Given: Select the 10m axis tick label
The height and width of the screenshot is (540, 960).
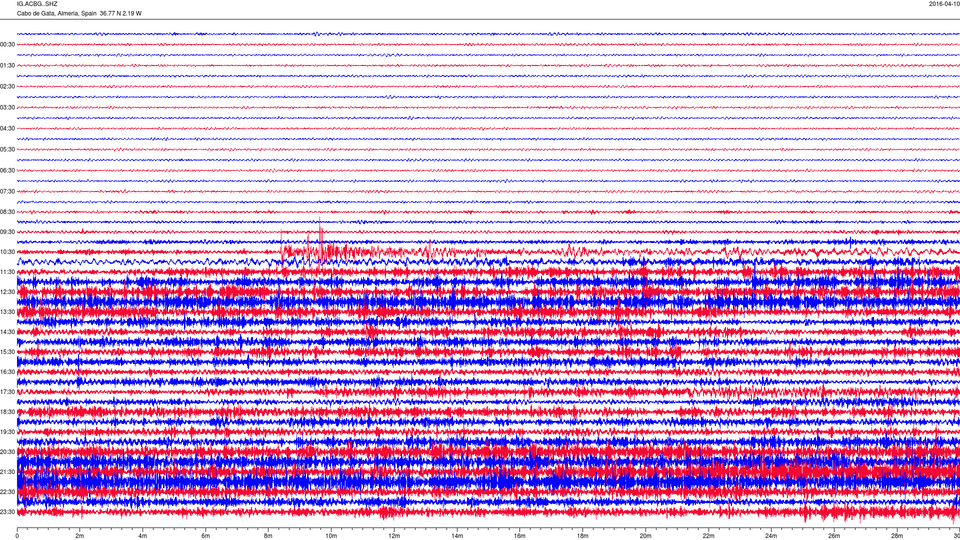Looking at the screenshot, I should click(x=331, y=536).
